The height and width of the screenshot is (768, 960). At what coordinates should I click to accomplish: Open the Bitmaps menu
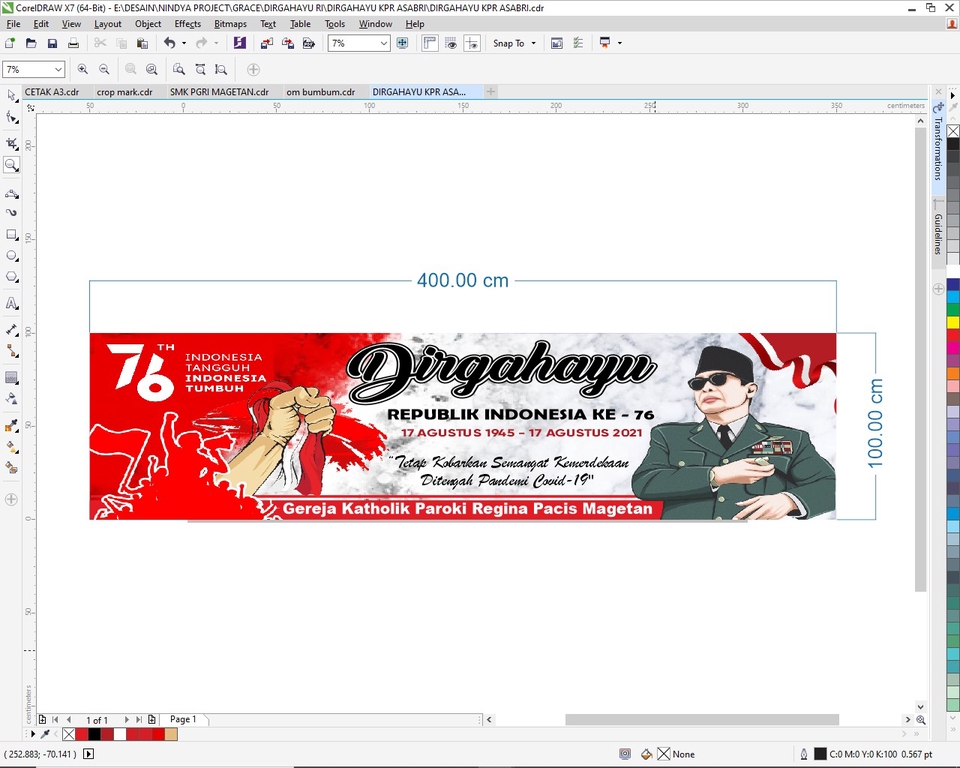pos(230,24)
